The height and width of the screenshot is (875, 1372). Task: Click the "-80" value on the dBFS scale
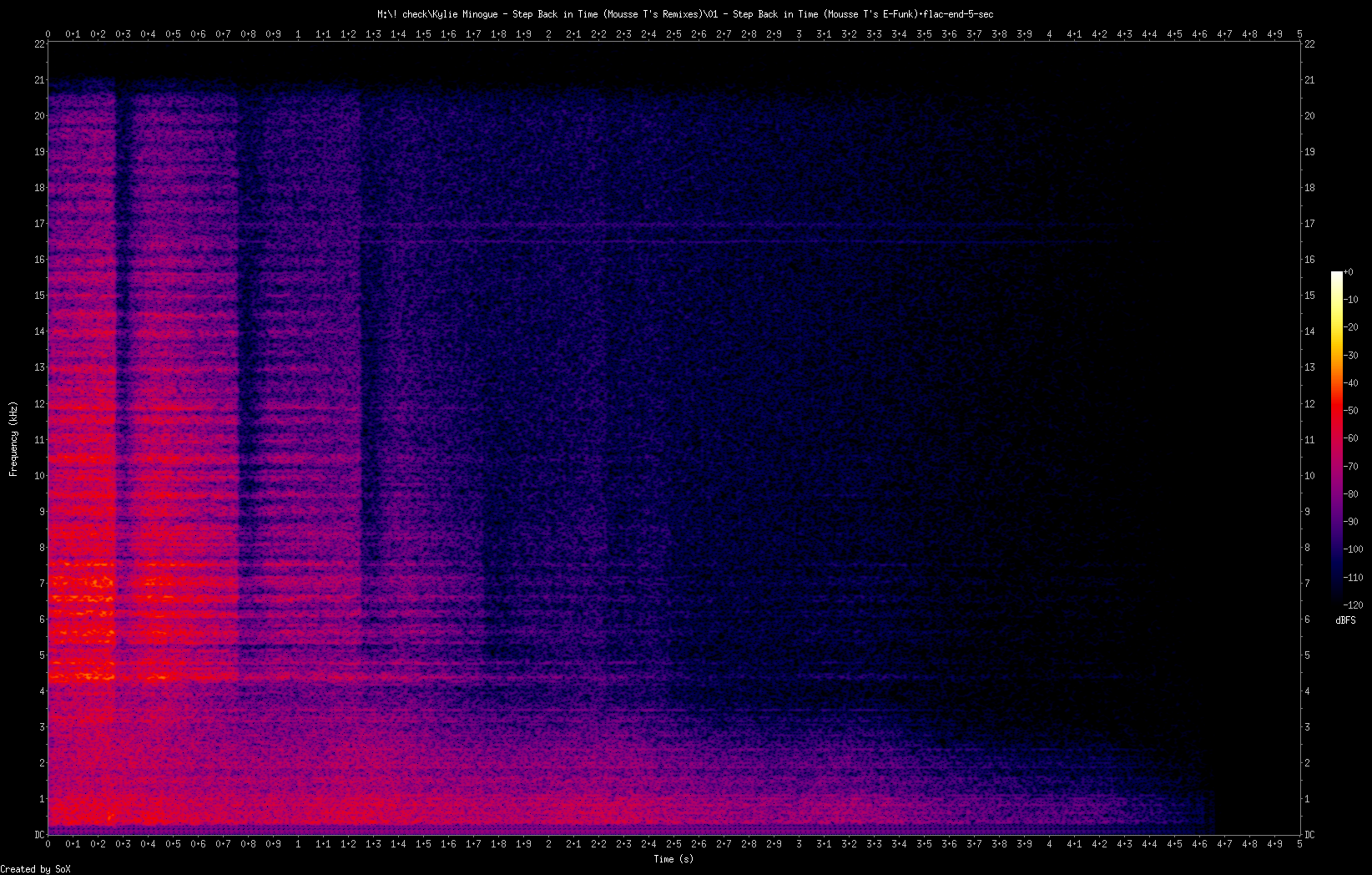click(x=1352, y=493)
